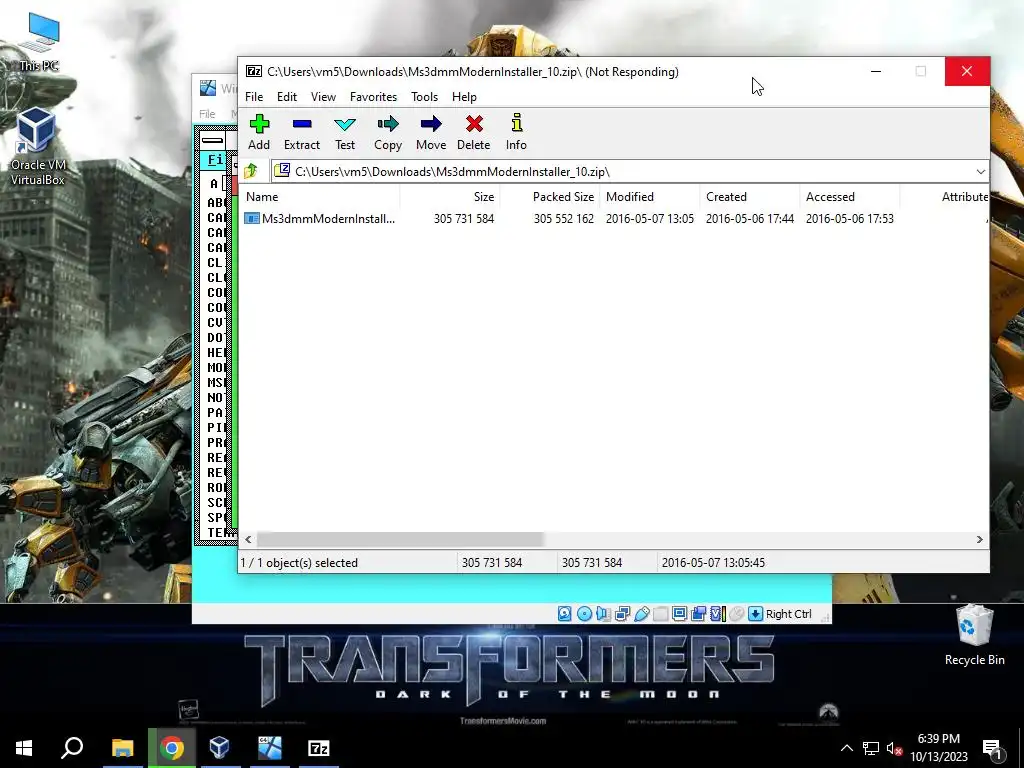
Task: Click the Windows Start button
Action: pos(24,748)
